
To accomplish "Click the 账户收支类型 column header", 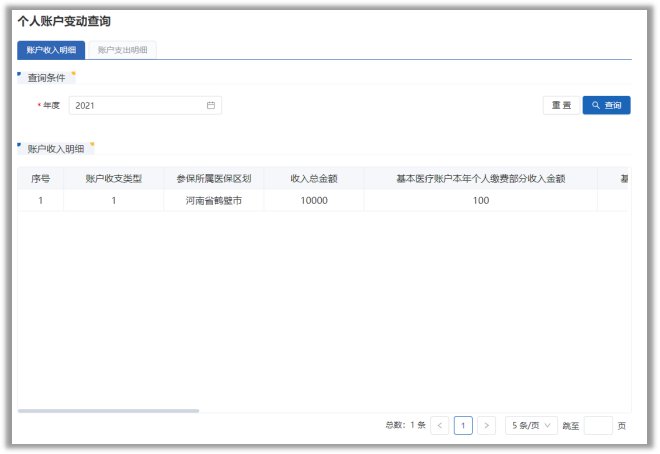I will [x=114, y=179].
